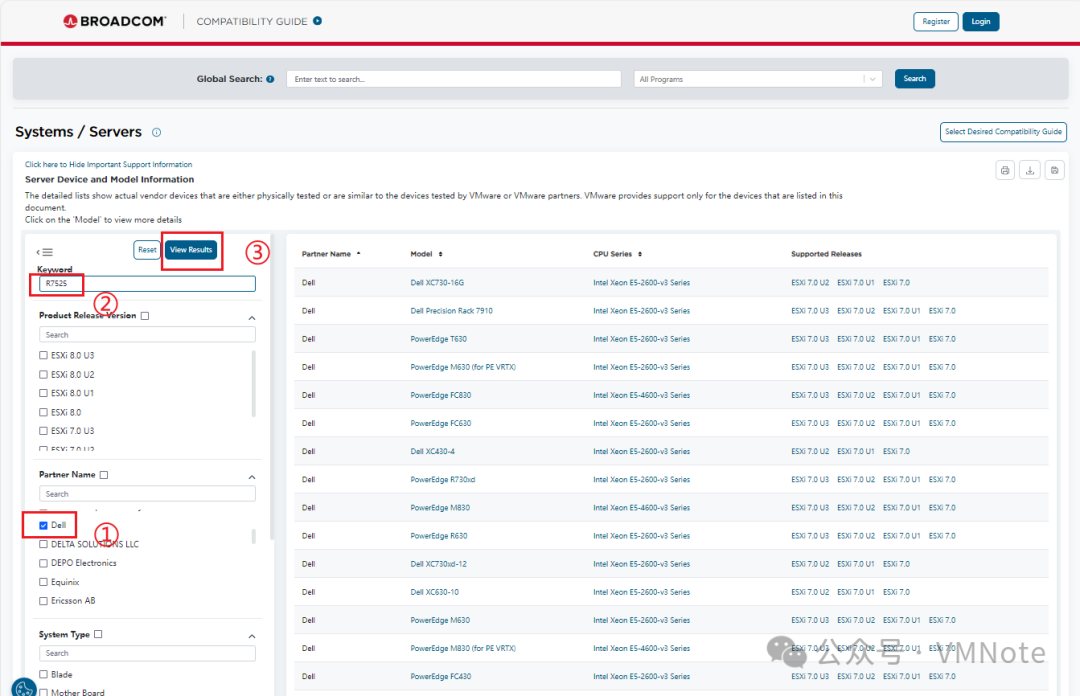The image size is (1080, 696).
Task: Open PowerEdge FC830 model details
Action: 441,396
